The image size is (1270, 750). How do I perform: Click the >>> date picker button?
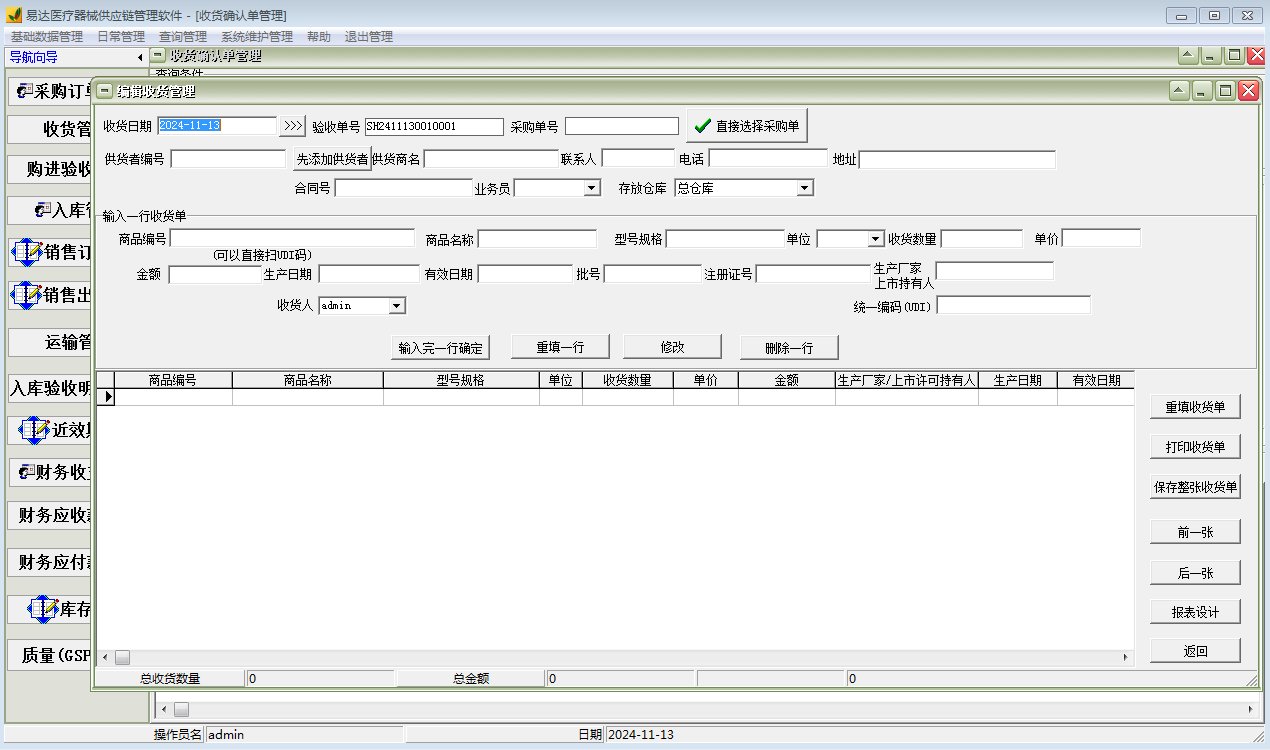click(x=292, y=126)
